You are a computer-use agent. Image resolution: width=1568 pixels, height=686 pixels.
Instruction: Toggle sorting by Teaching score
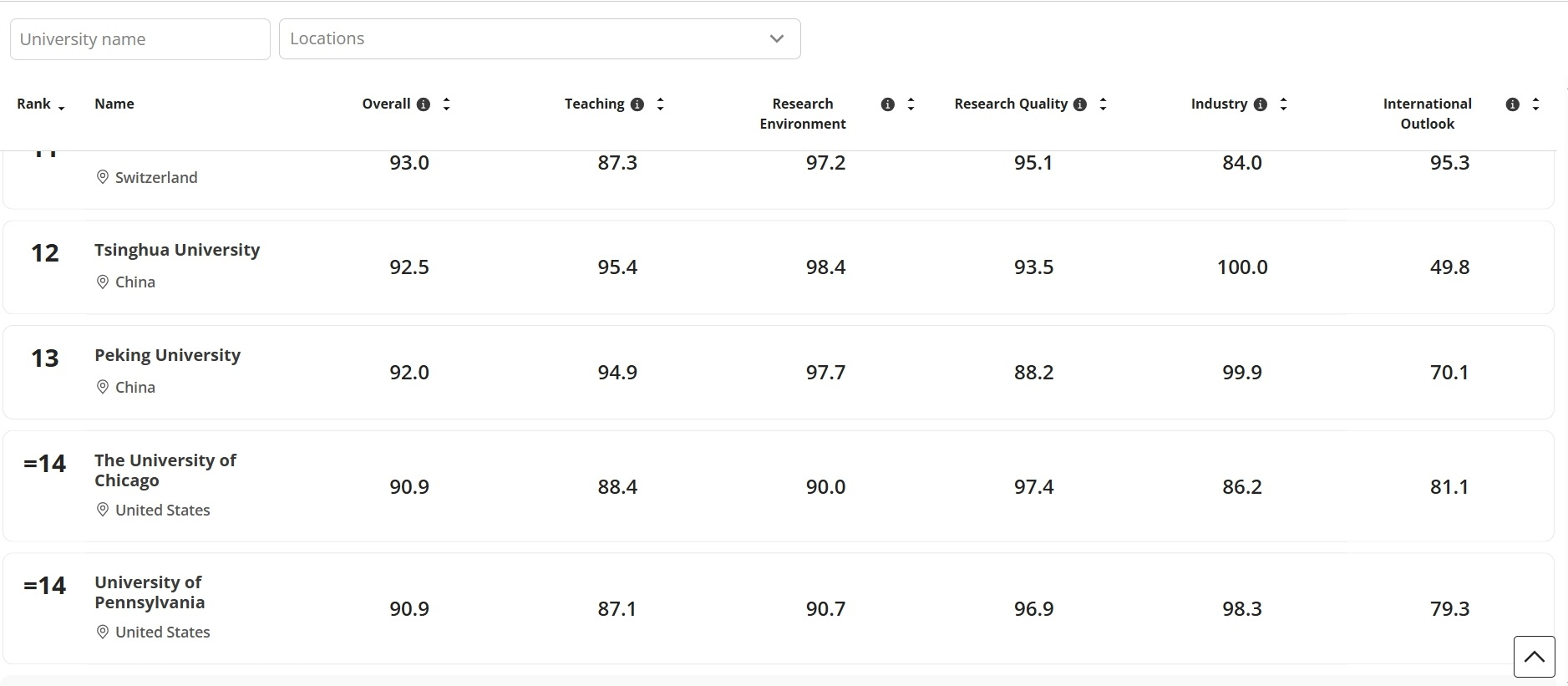660,104
